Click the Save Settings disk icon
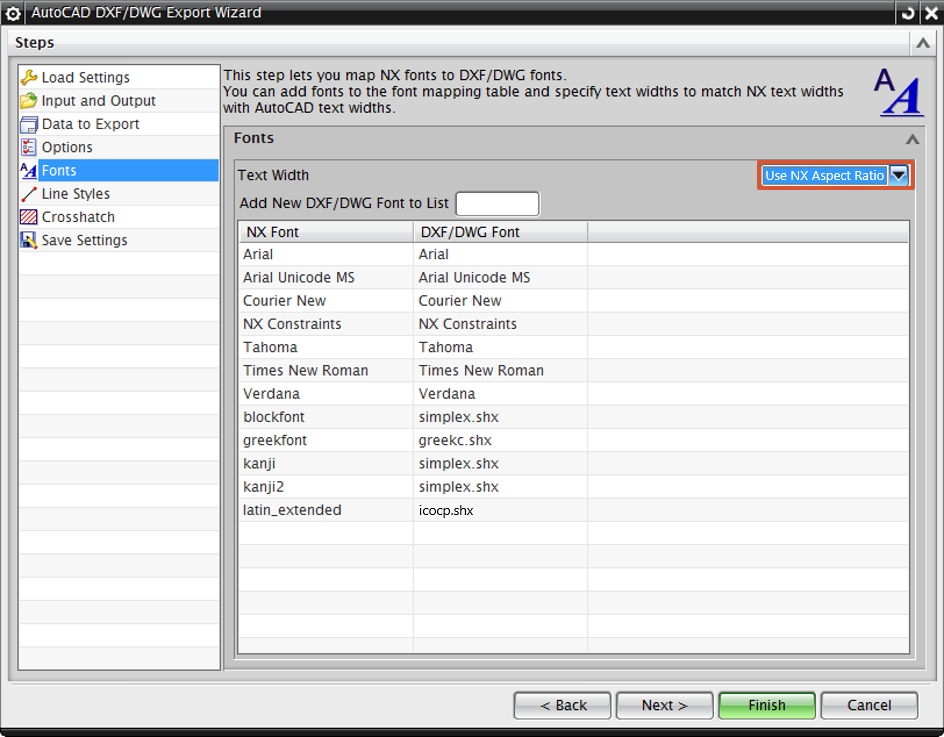The image size is (944, 737). tap(29, 240)
